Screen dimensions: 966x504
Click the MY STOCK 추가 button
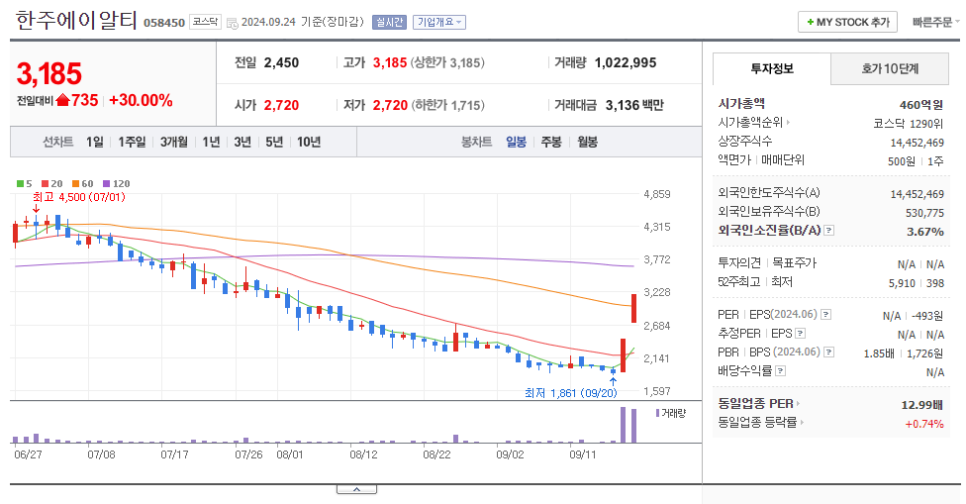pos(848,22)
